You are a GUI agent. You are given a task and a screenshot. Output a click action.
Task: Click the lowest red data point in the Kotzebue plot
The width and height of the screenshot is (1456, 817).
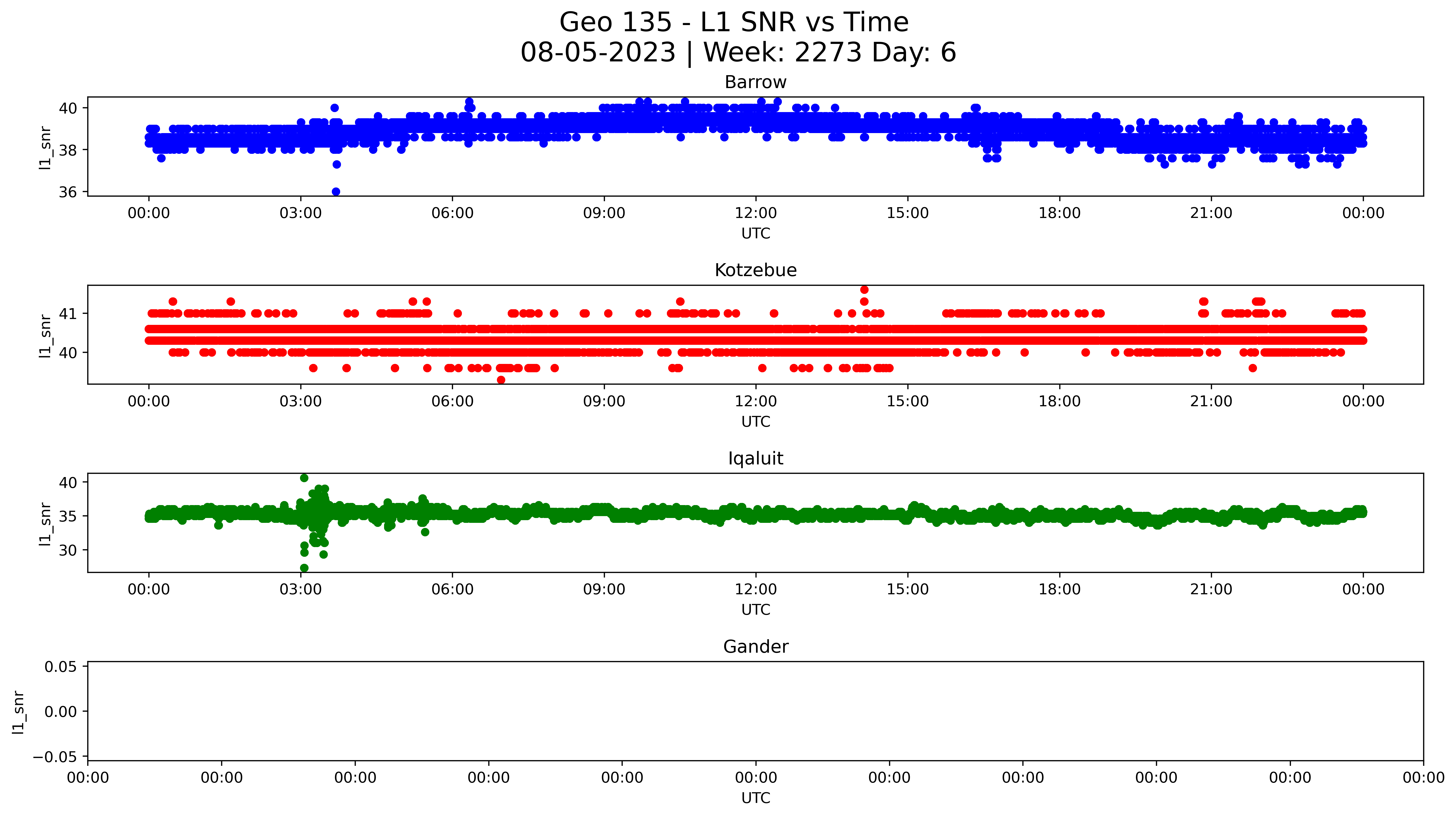(501, 380)
